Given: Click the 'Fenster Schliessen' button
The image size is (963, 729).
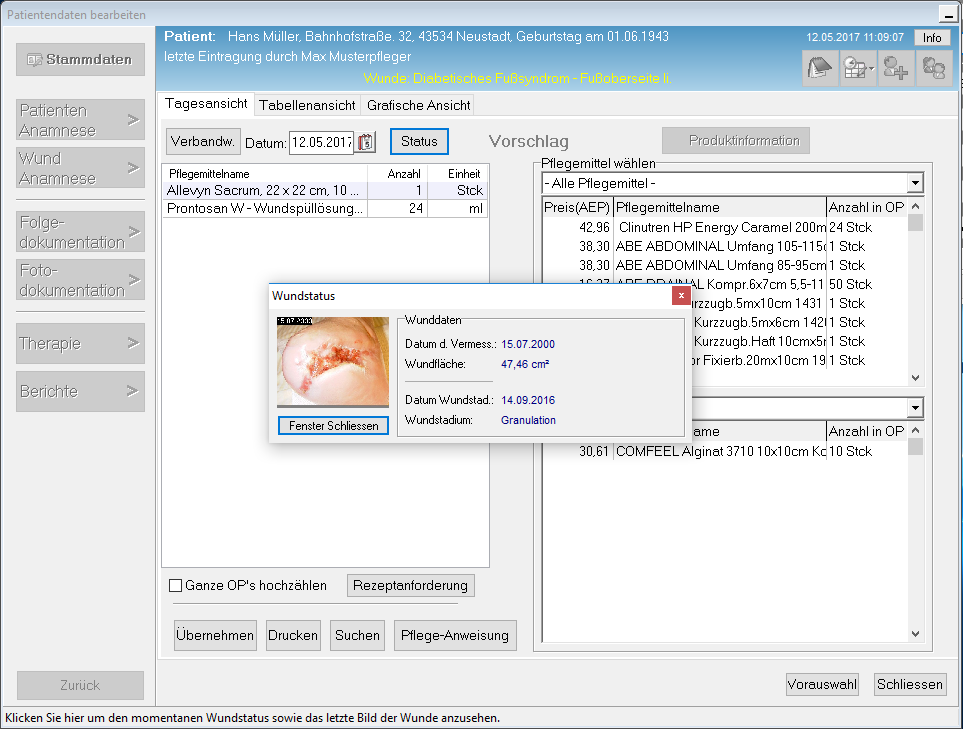Looking at the screenshot, I should [333, 426].
